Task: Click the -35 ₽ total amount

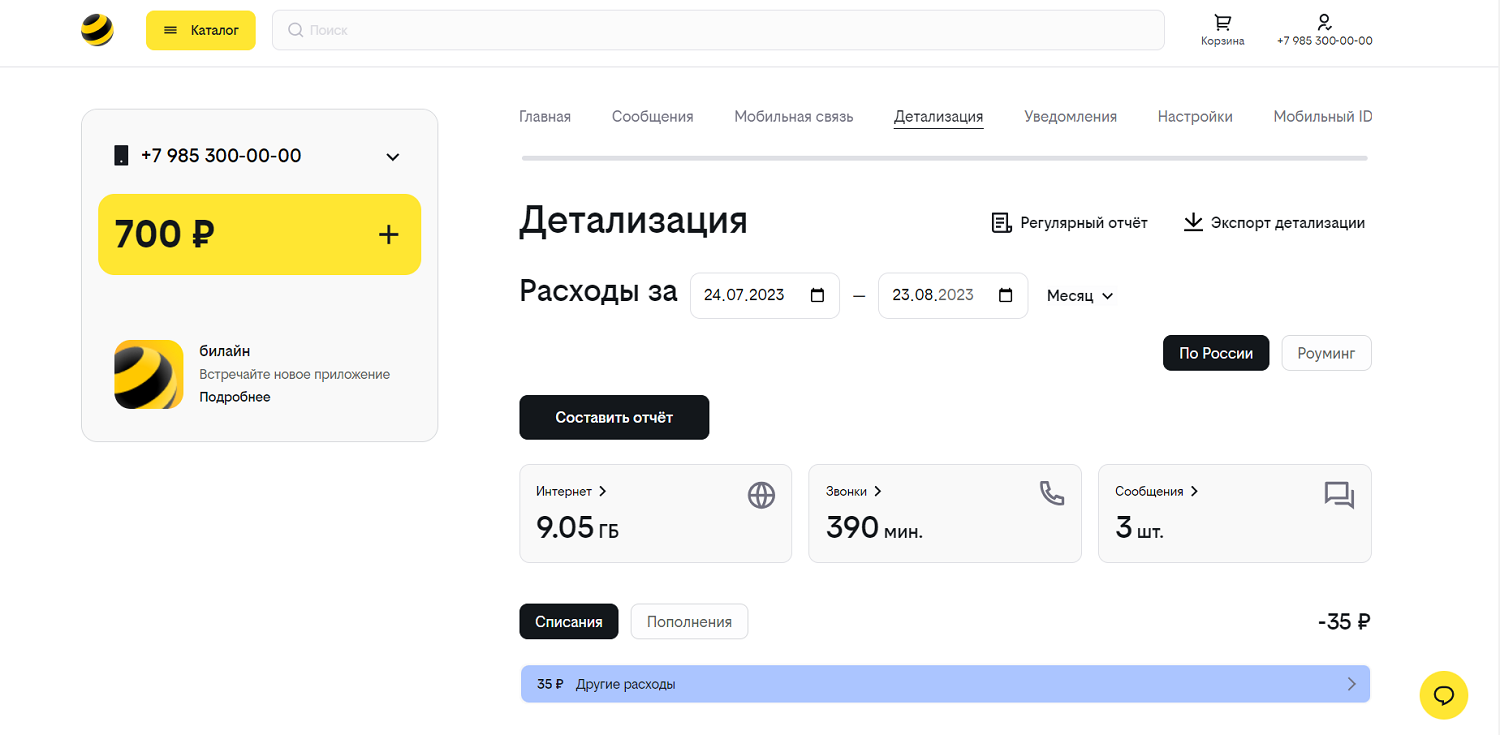Action: (1344, 622)
